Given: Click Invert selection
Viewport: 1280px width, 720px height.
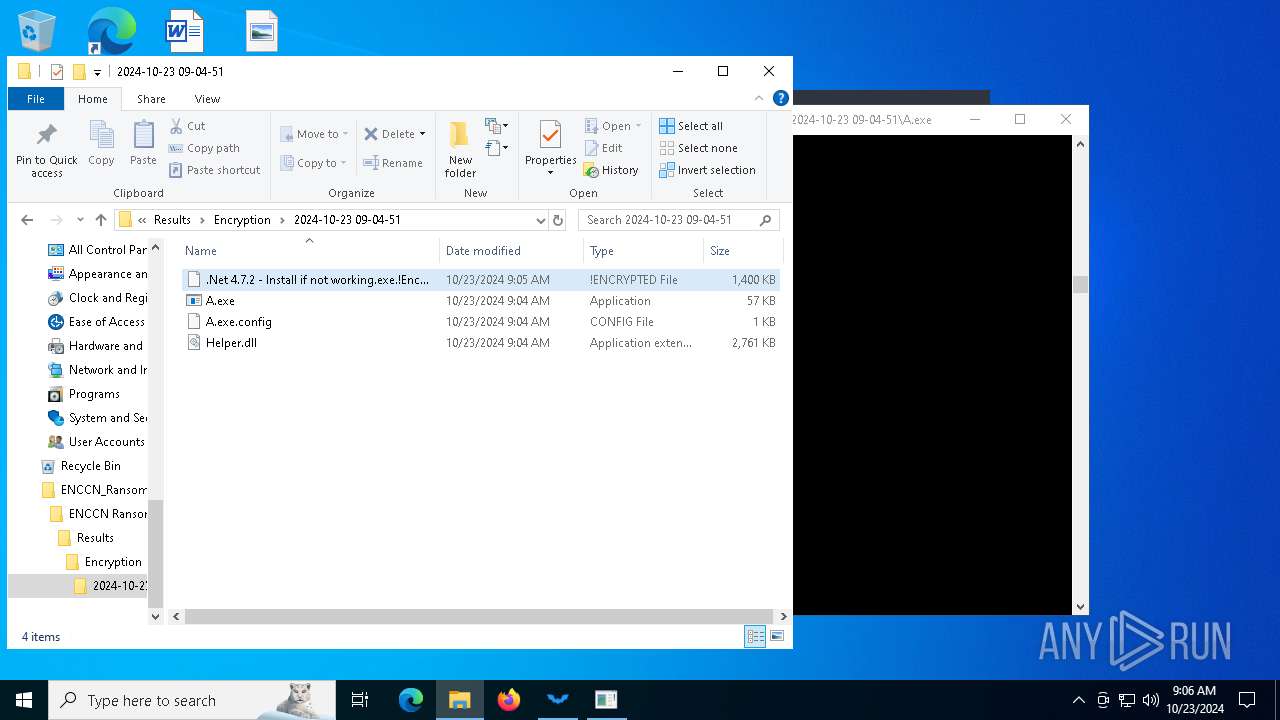Looking at the screenshot, I should [707, 170].
